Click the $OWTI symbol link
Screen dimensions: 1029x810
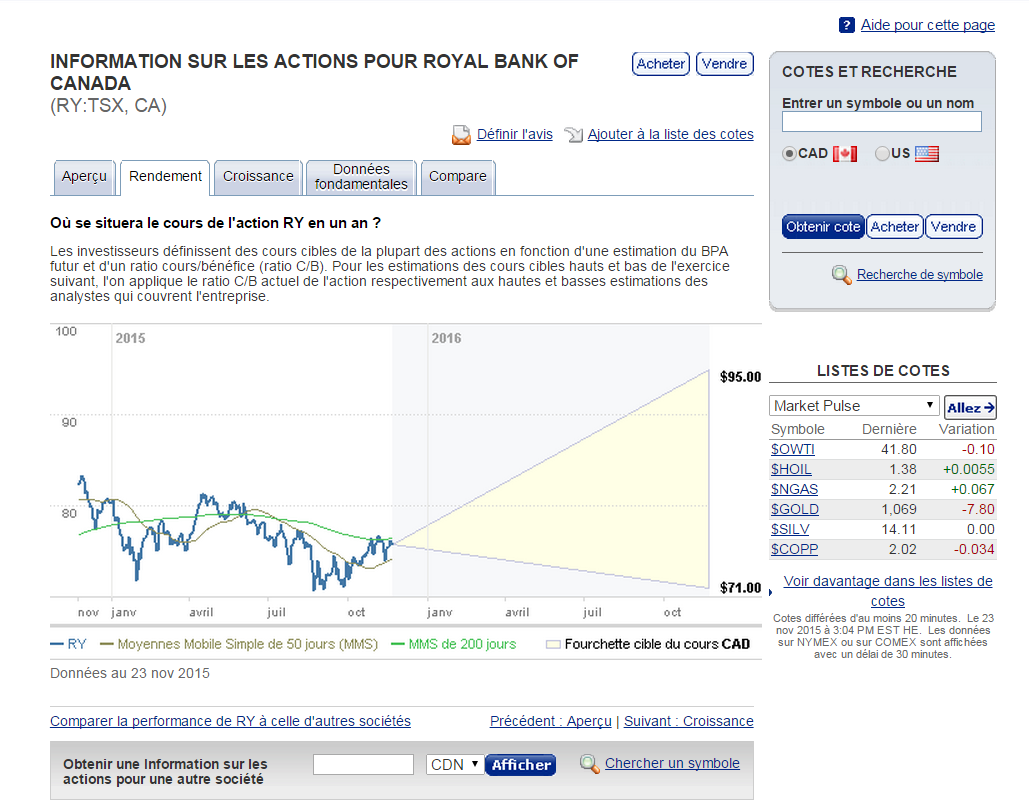[x=793, y=449]
